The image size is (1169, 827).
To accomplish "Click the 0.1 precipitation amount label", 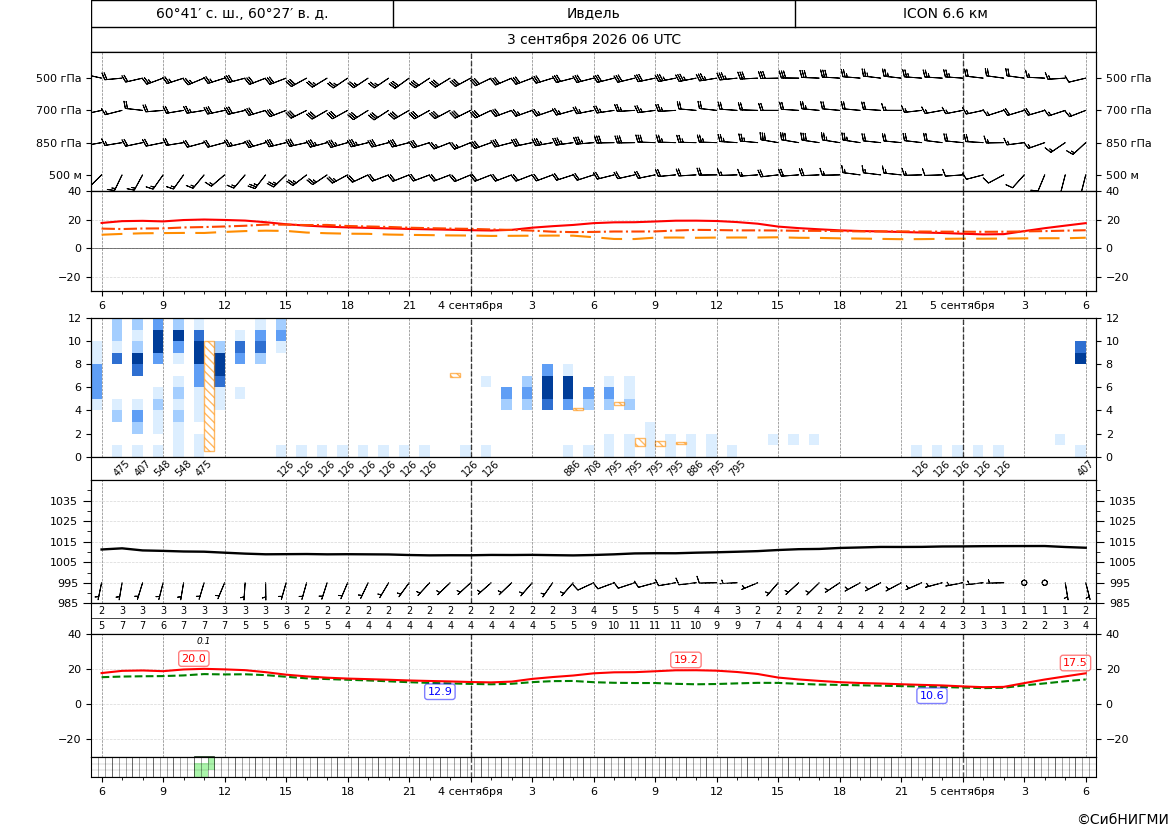I will (204, 641).
